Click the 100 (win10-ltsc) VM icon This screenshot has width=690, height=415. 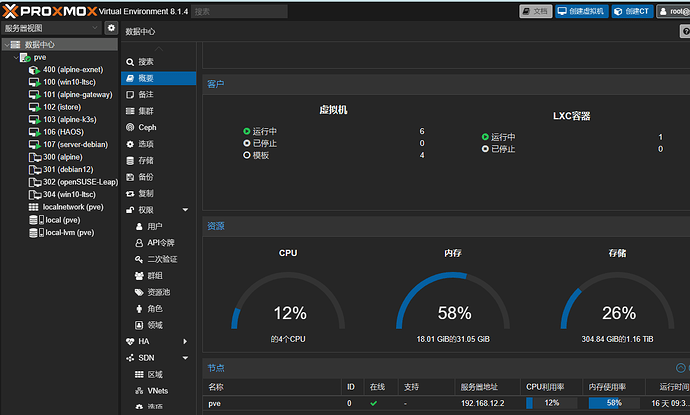tap(34, 82)
